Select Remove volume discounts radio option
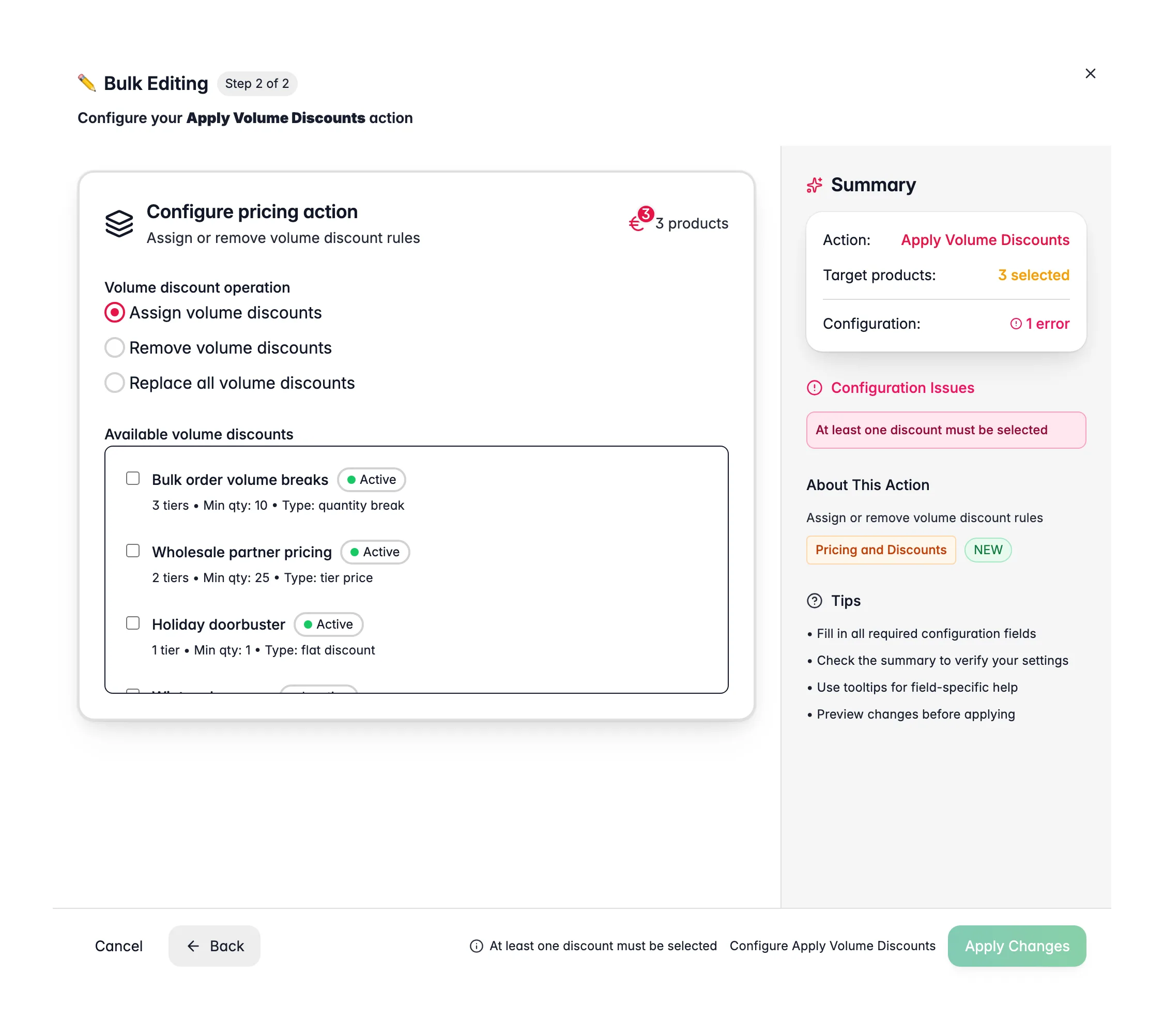The height and width of the screenshot is (1036, 1164). click(x=114, y=348)
